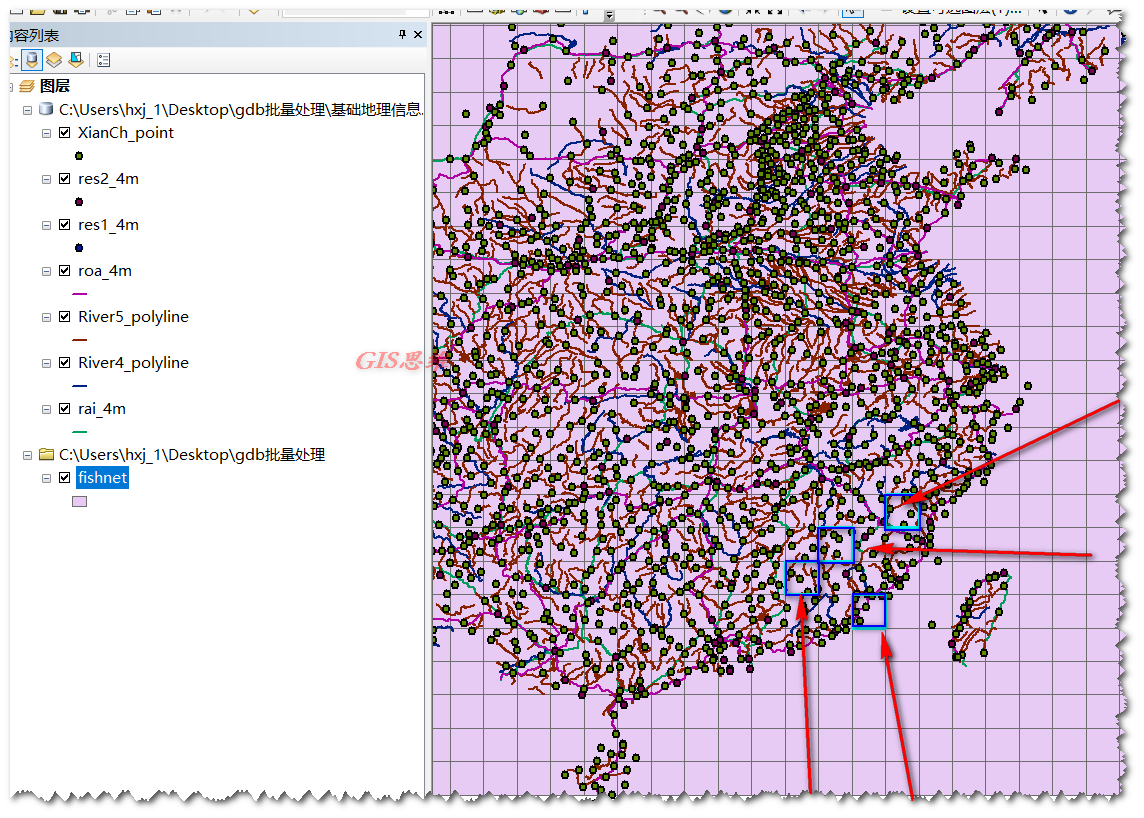Open the toolbar overflow dropdown arrow
The width and height of the screenshot is (1144, 818).
tap(609, 10)
